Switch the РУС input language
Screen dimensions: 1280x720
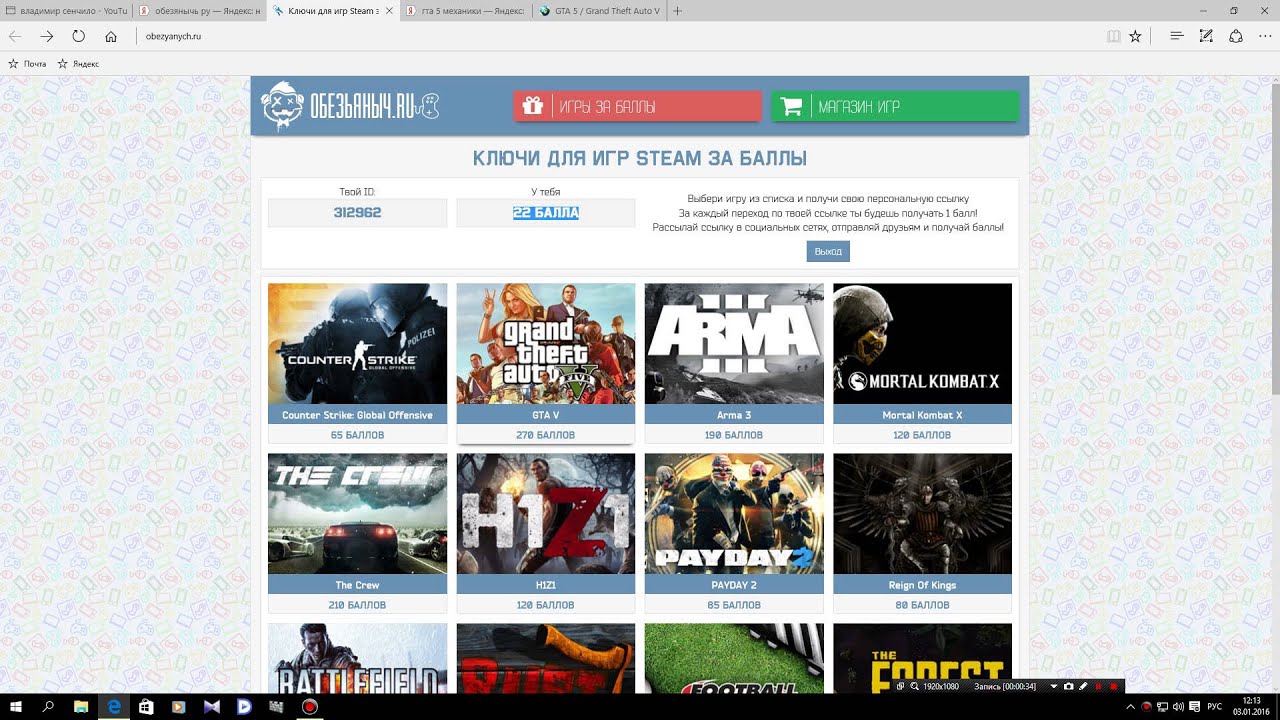coord(1214,707)
